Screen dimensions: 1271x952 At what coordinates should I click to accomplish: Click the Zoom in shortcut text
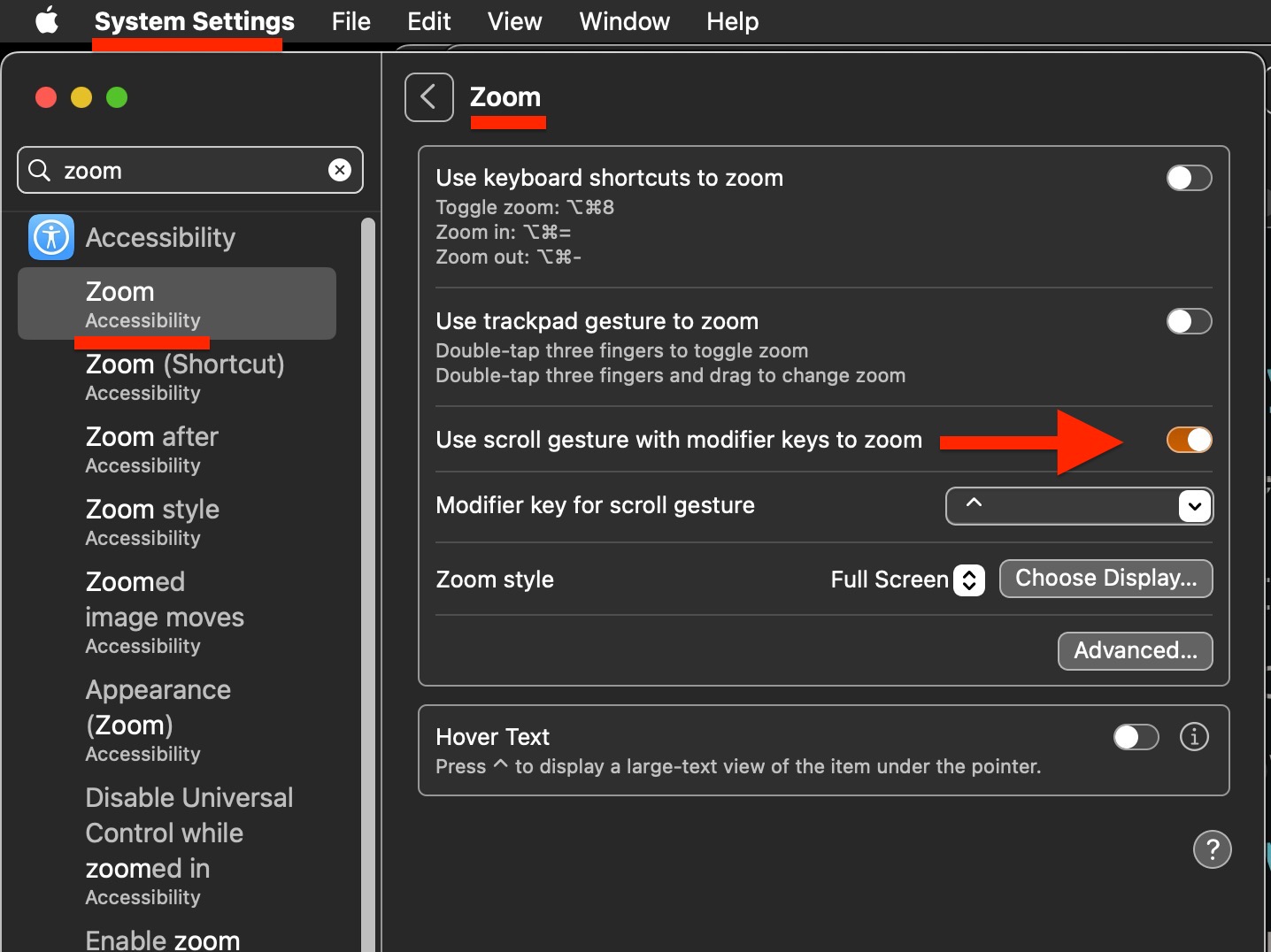(504, 232)
